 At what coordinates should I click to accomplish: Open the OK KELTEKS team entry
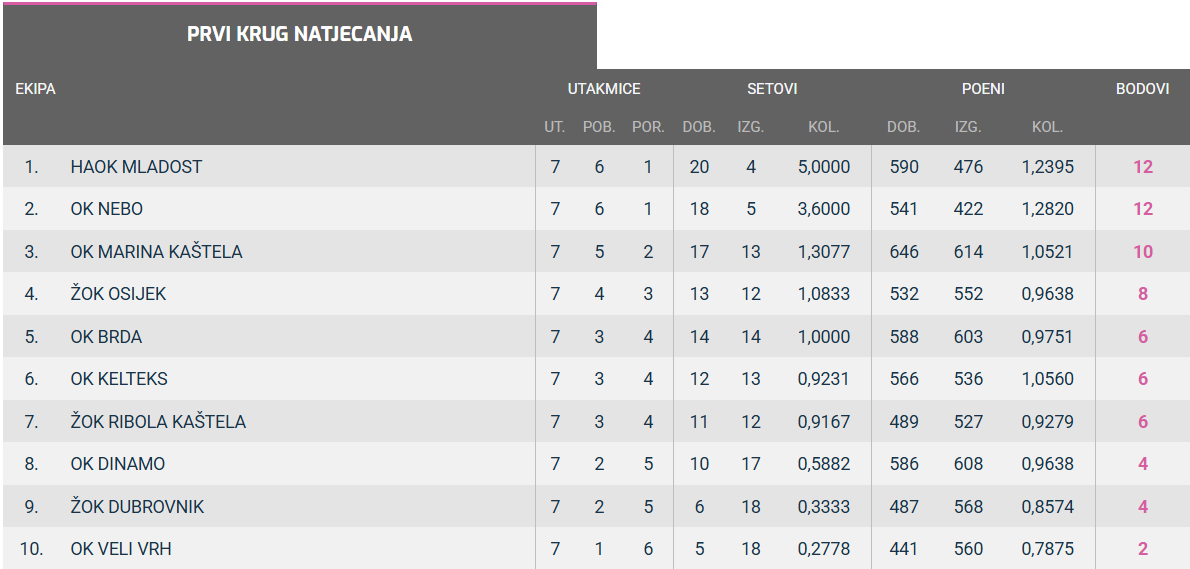[x=119, y=379]
